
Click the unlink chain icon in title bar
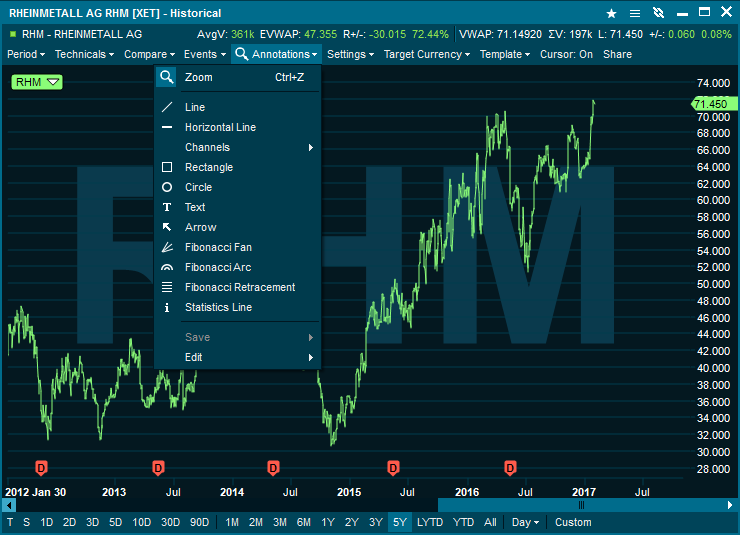coord(658,13)
